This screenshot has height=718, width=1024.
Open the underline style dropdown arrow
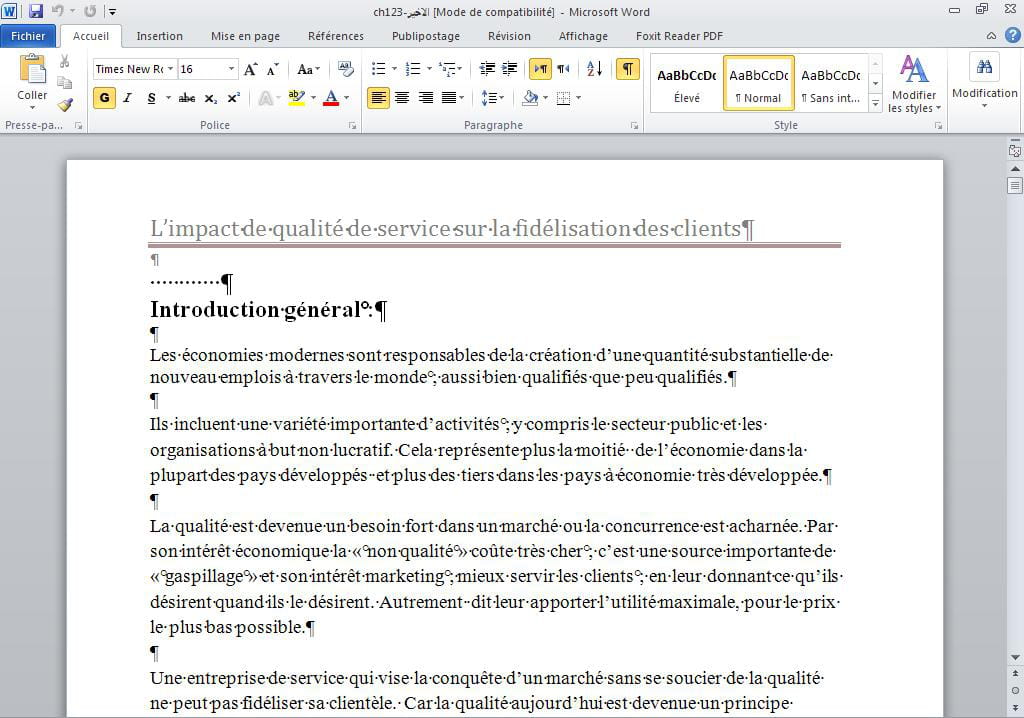[x=168, y=98]
